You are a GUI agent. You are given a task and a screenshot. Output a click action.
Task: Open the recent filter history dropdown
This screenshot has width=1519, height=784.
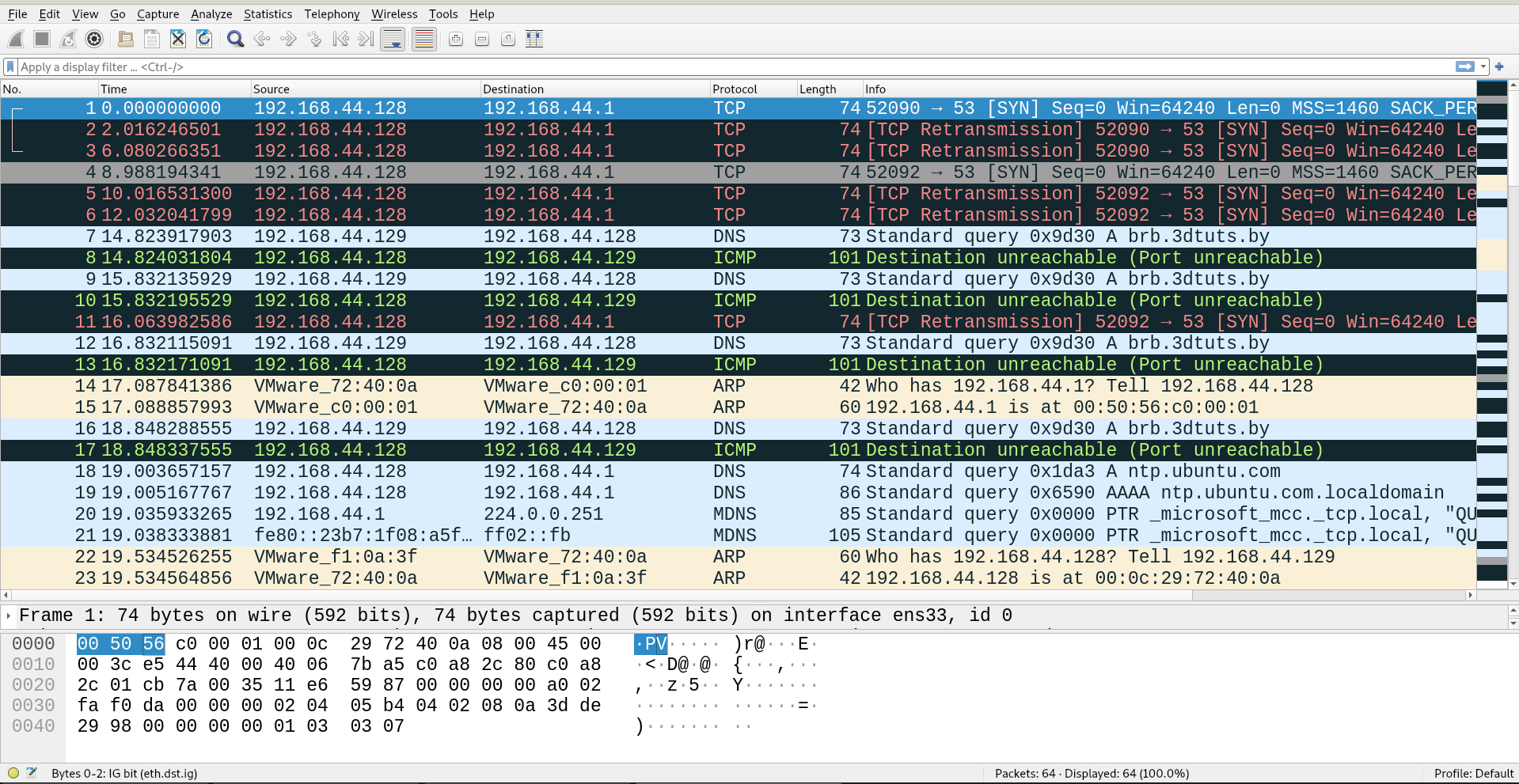coord(1483,67)
